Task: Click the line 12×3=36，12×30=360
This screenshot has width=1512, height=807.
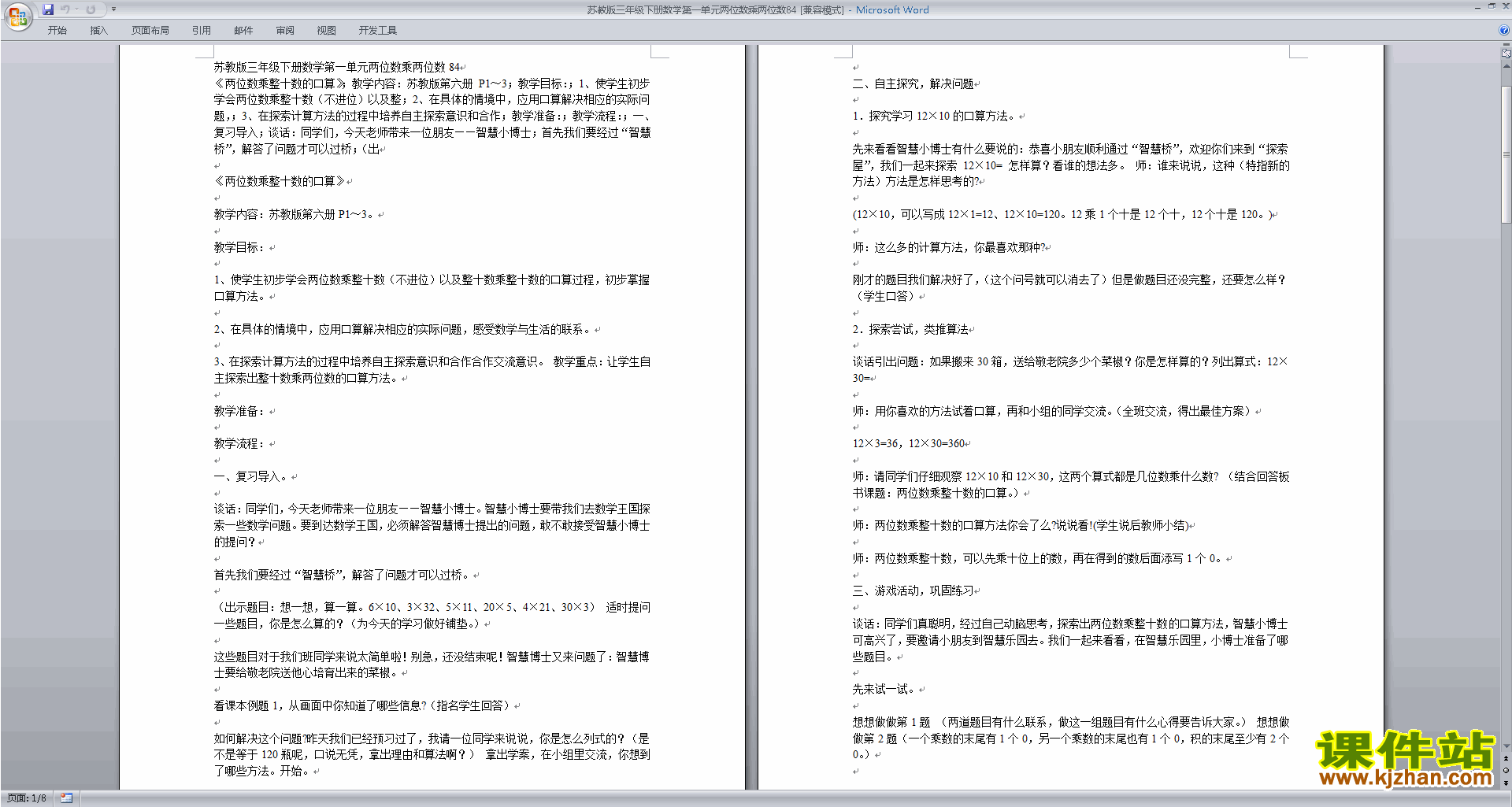Action: point(909,444)
